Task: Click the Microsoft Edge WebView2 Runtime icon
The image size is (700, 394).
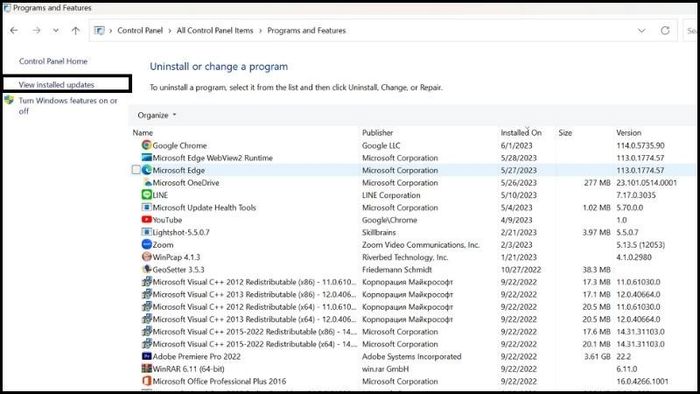Action: [146, 158]
